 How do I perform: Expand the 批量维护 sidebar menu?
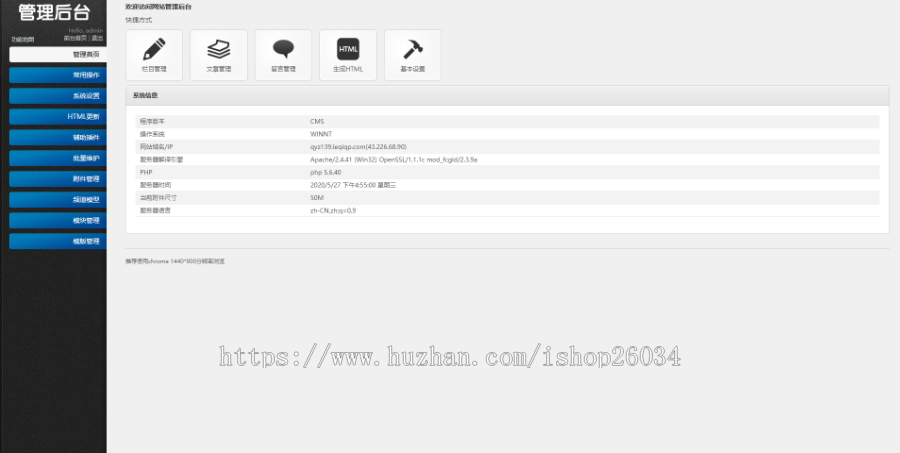58,158
